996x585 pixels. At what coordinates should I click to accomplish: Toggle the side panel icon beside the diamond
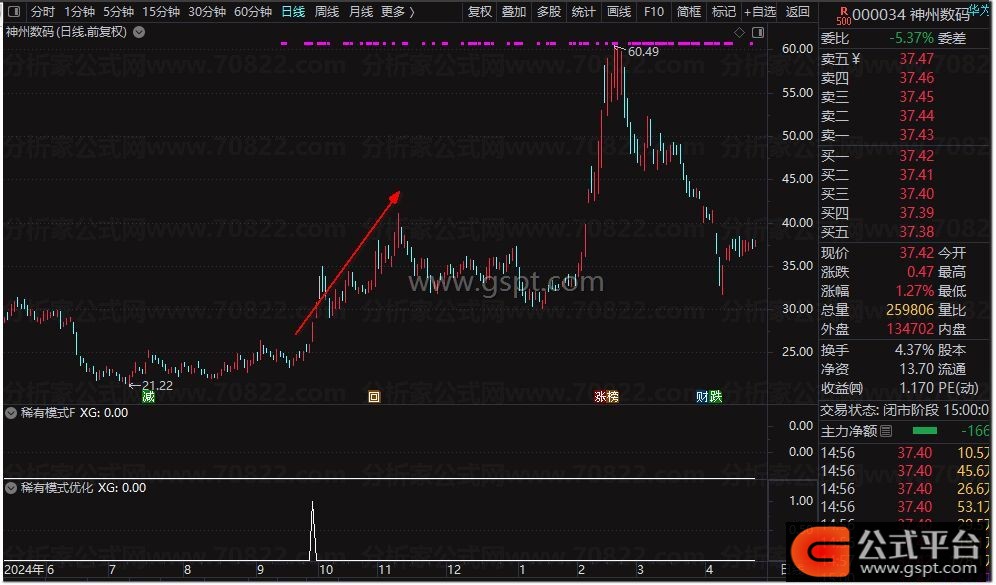758,32
